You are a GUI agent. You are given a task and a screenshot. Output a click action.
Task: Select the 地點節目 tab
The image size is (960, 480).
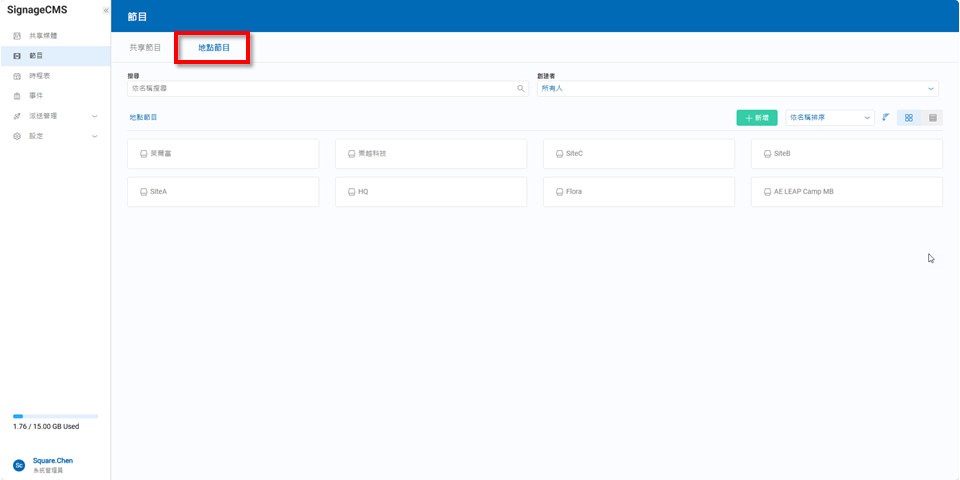[213, 48]
